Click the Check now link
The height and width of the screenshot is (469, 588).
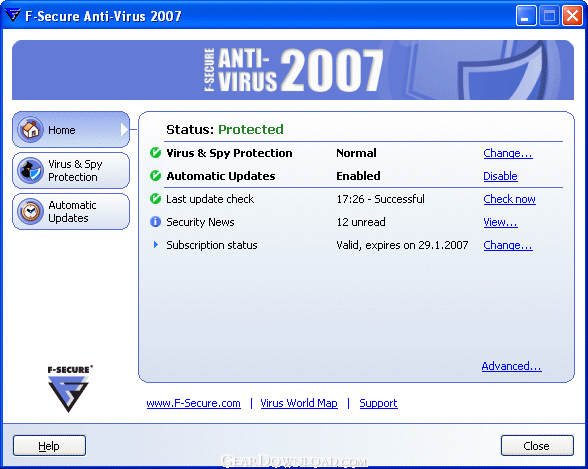[509, 199]
